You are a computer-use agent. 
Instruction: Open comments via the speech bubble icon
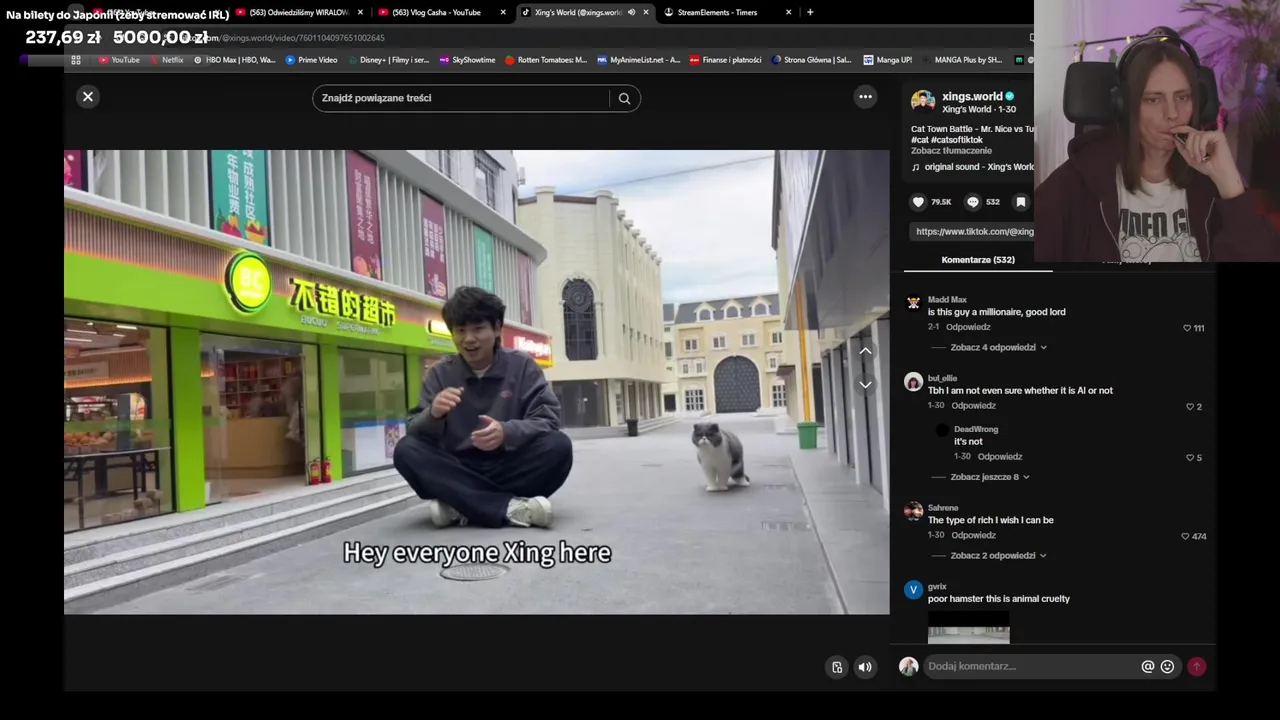972,202
